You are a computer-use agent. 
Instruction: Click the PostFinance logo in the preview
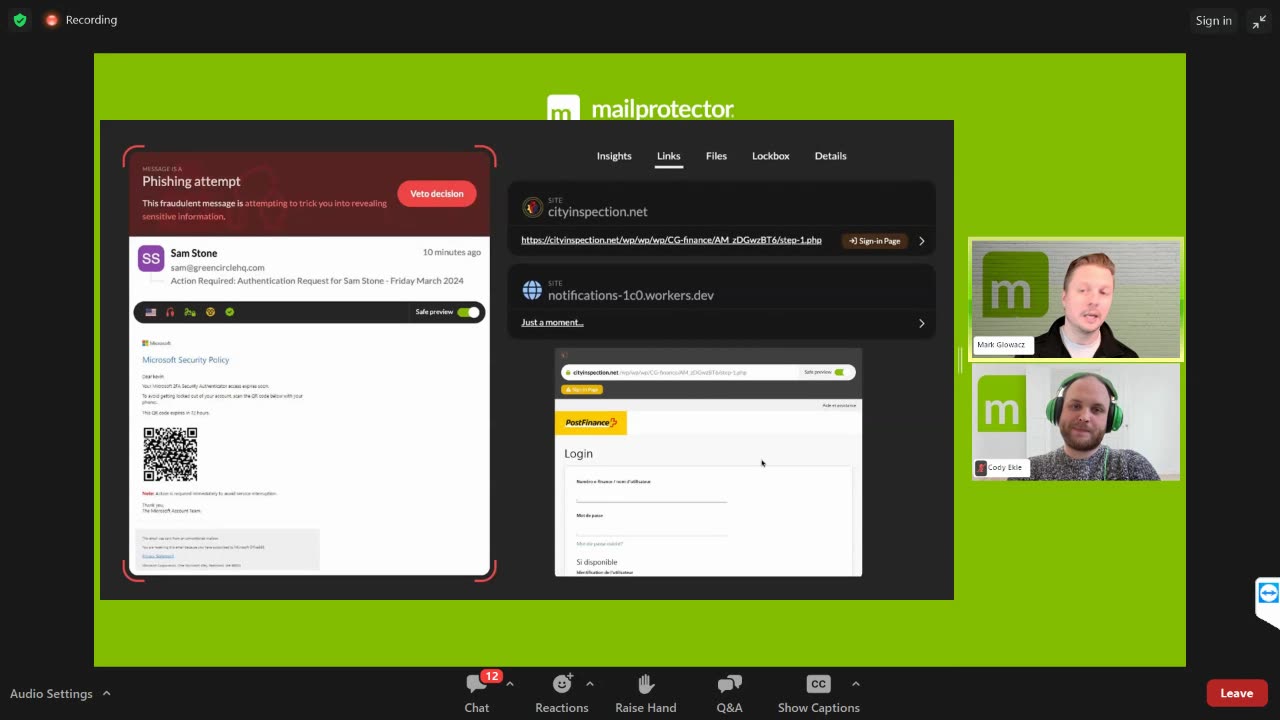pos(591,423)
